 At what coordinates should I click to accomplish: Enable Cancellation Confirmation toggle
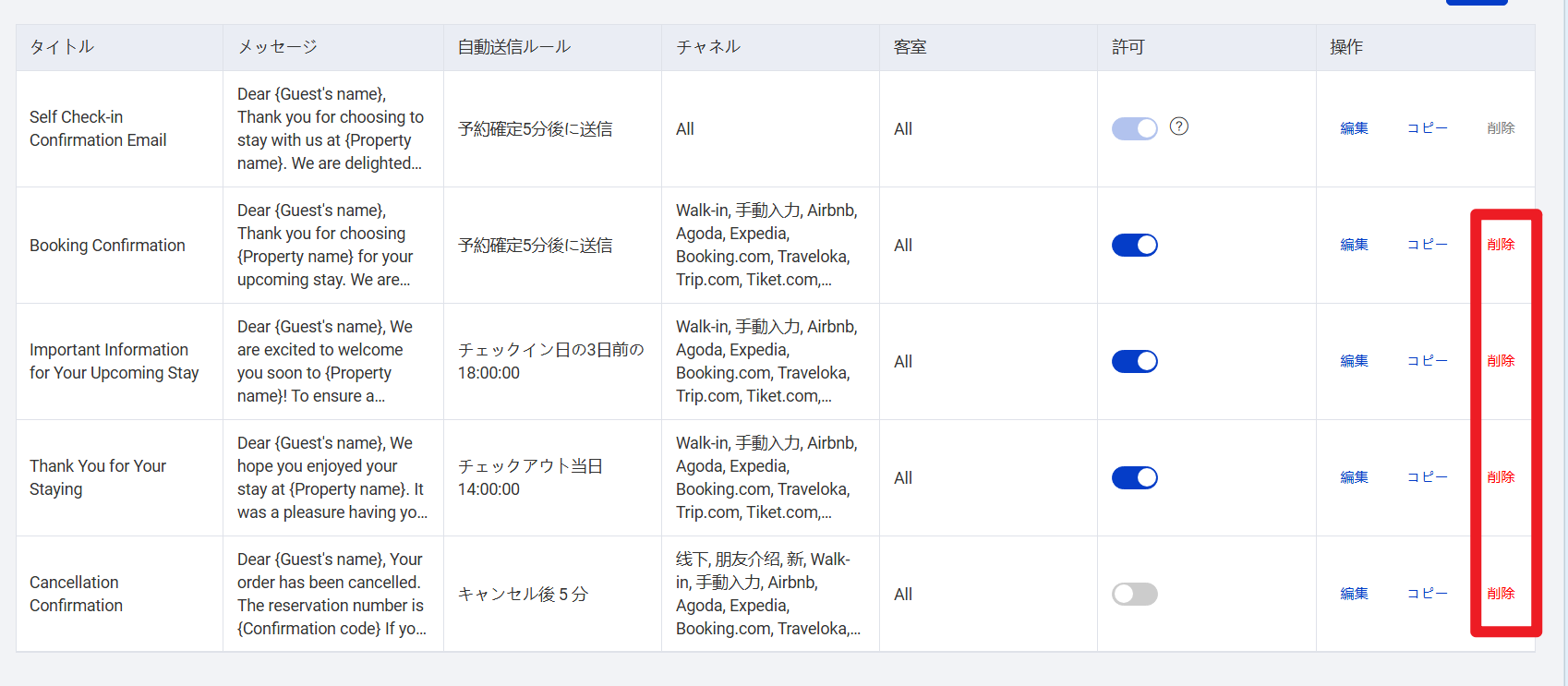pos(1135,594)
